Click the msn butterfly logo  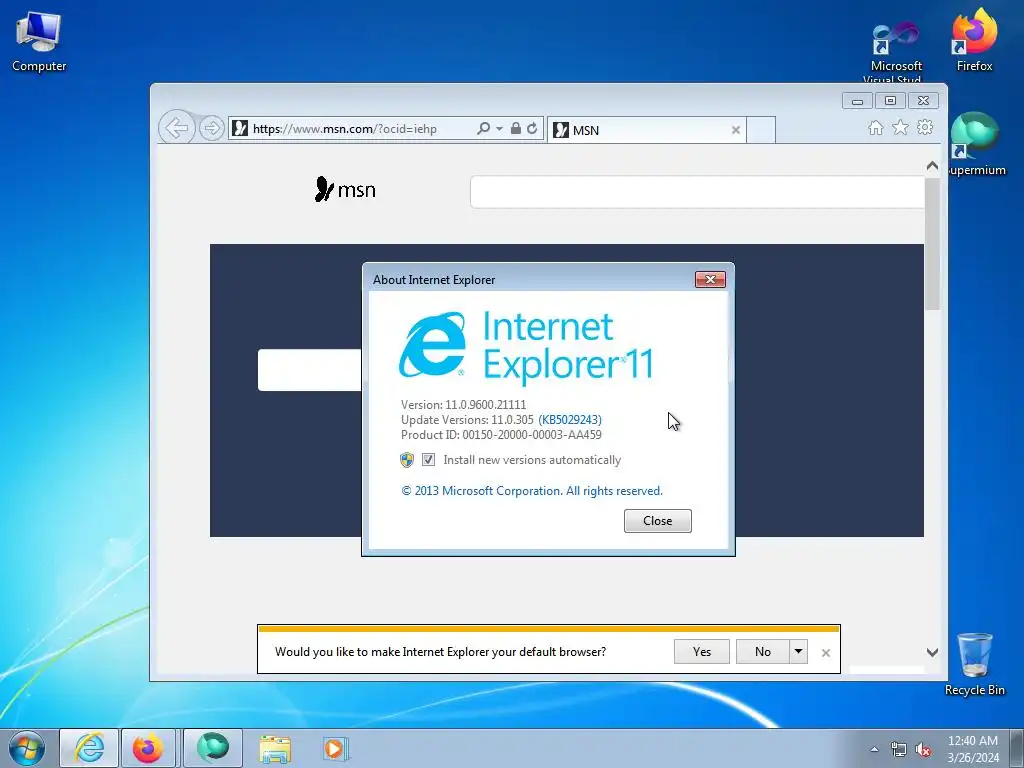pyautogui.click(x=345, y=189)
